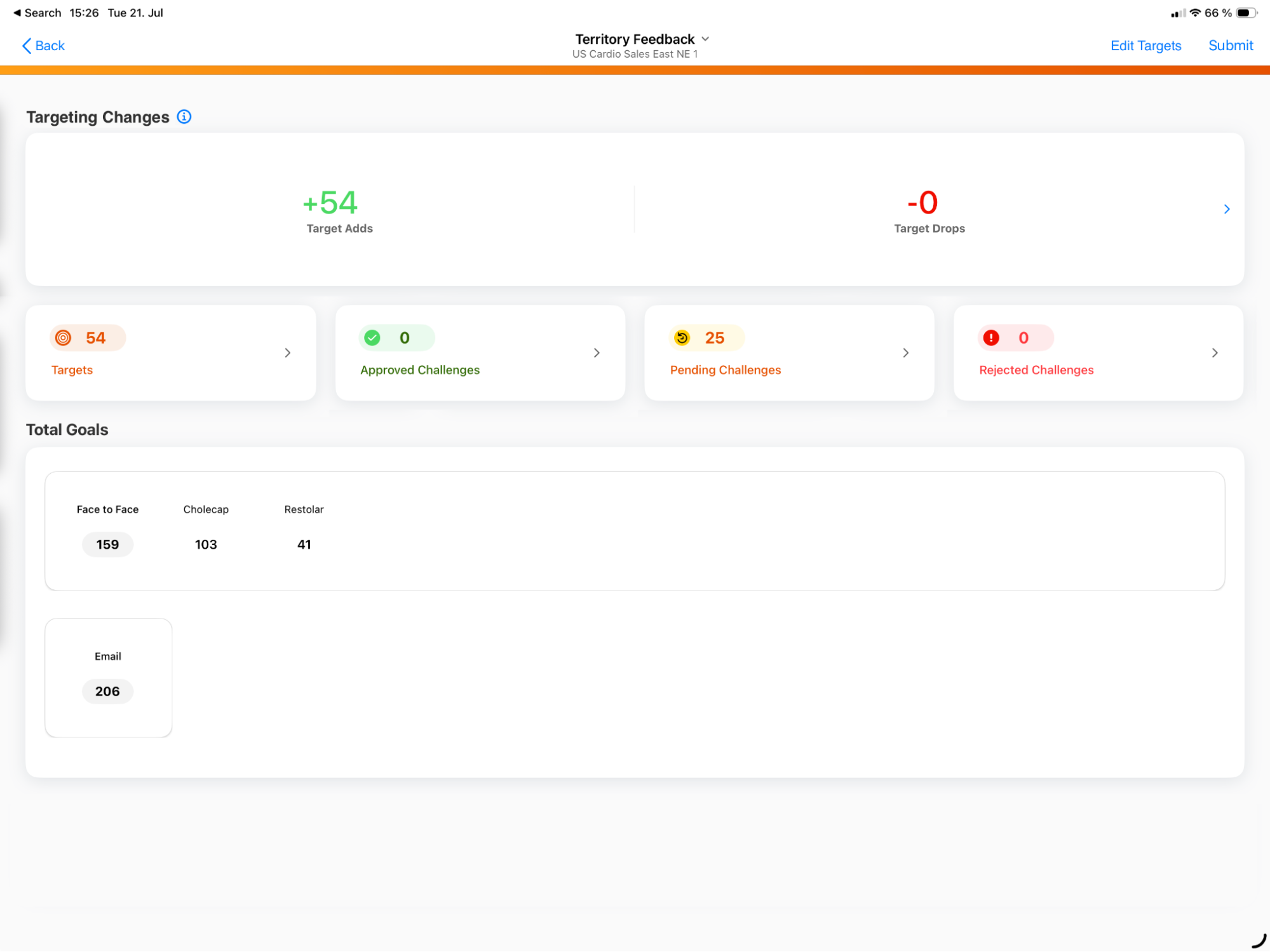Expand the Target Adds and Drops card chevron

point(1227,209)
